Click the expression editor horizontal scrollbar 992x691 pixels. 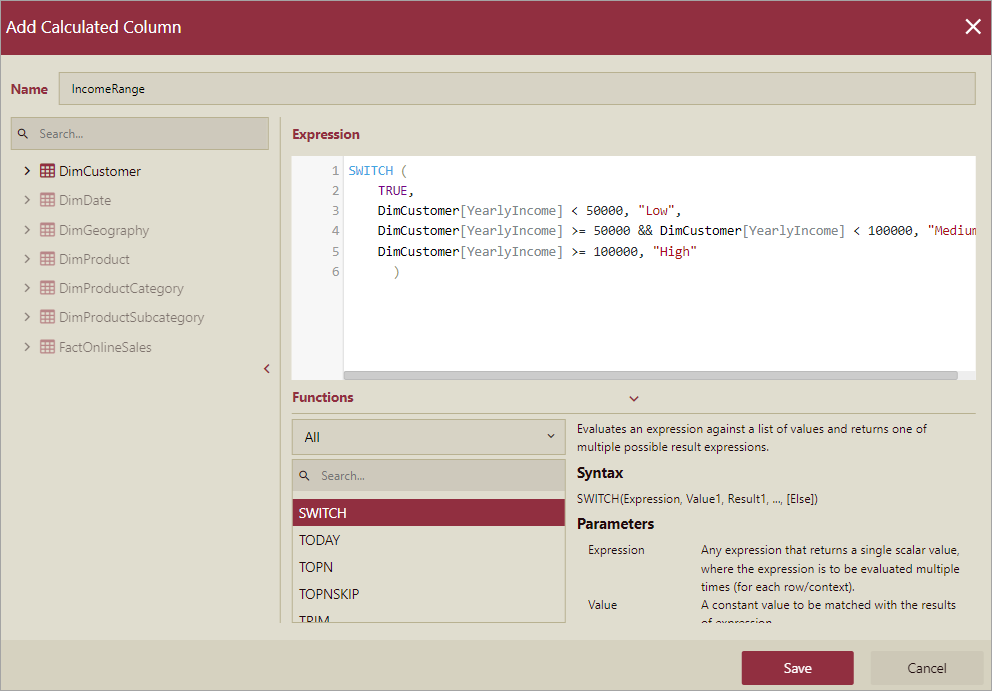pyautogui.click(x=650, y=376)
